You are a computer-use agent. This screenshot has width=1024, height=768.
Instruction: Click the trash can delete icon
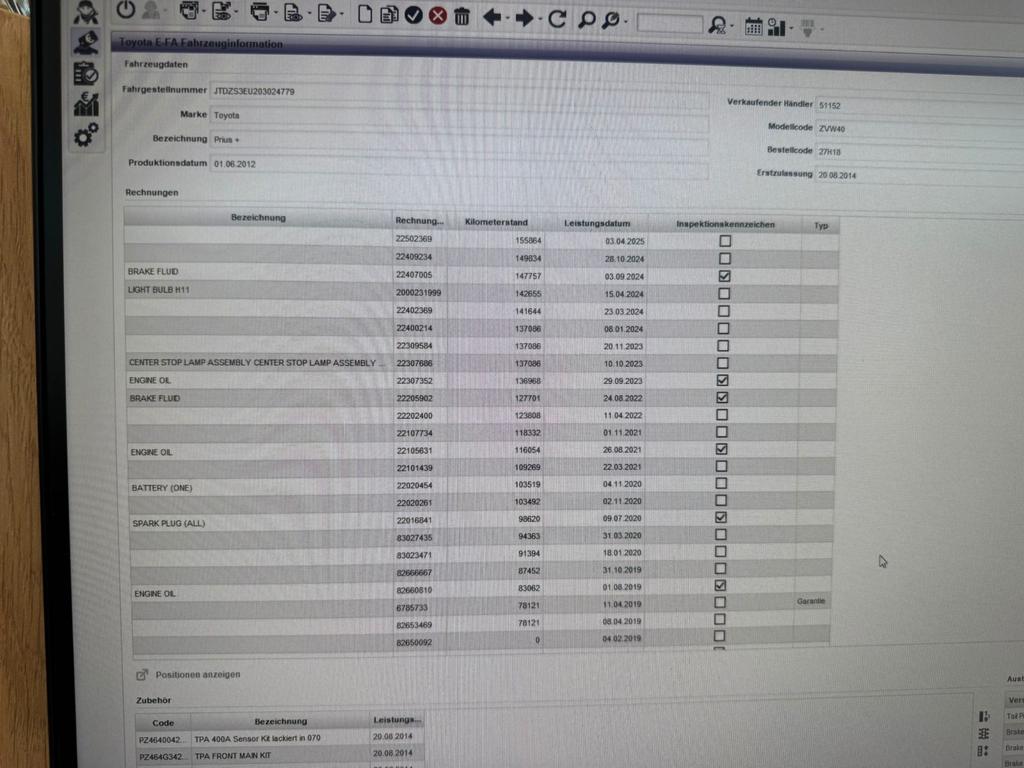click(462, 17)
